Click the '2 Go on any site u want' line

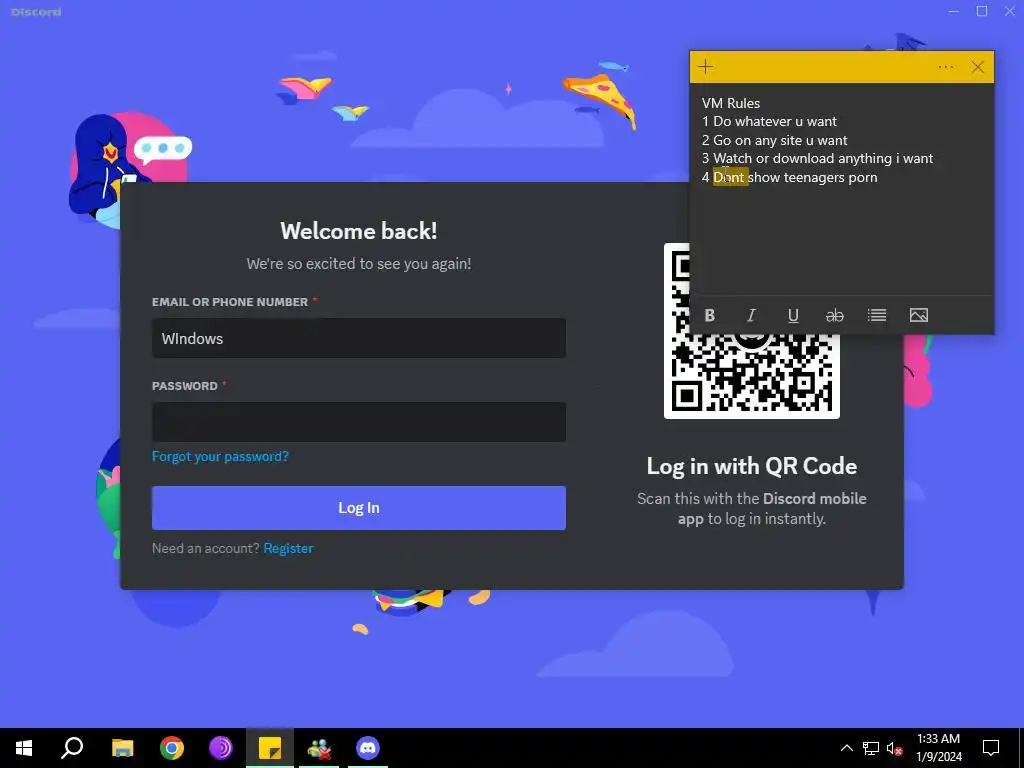point(775,140)
